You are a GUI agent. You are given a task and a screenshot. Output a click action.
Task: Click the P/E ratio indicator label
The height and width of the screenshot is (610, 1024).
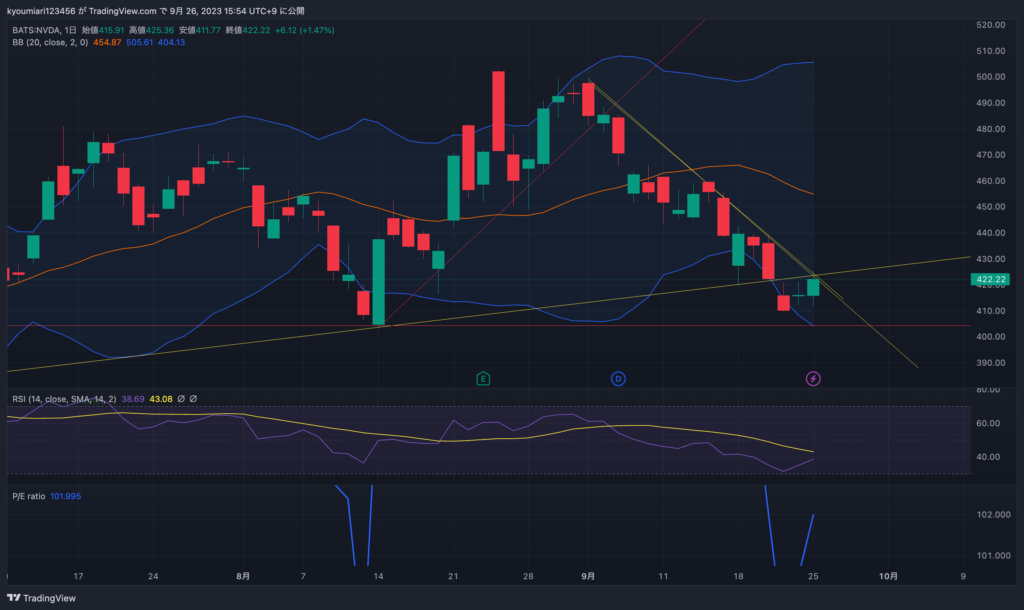point(29,496)
